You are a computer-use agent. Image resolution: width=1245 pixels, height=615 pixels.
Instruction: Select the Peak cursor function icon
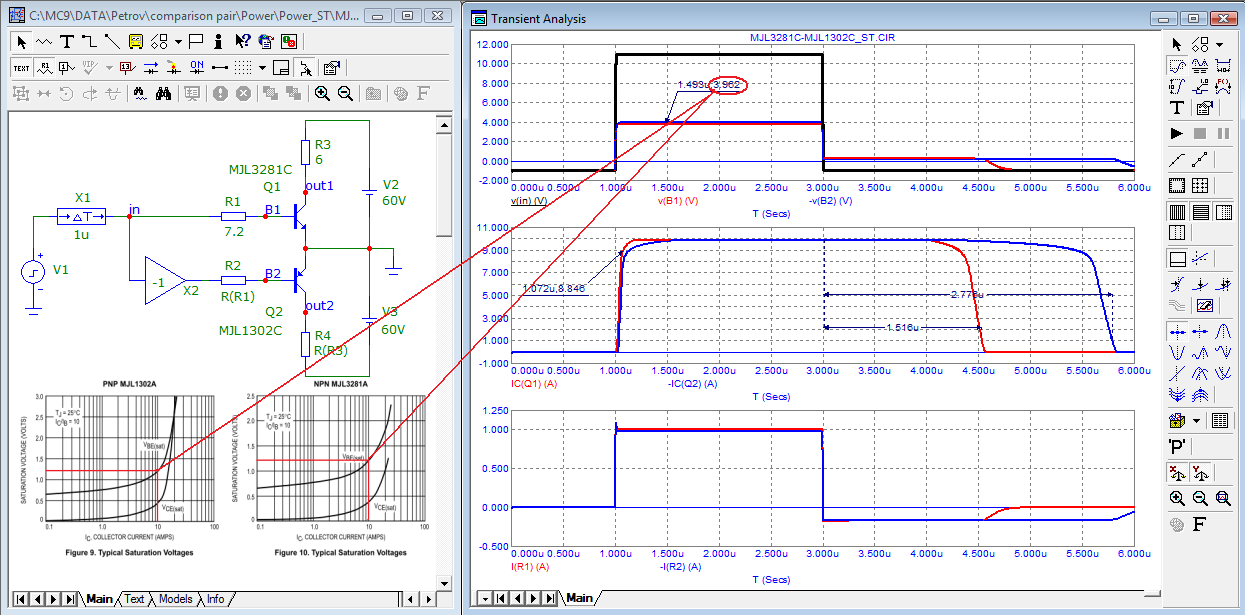(1224, 330)
